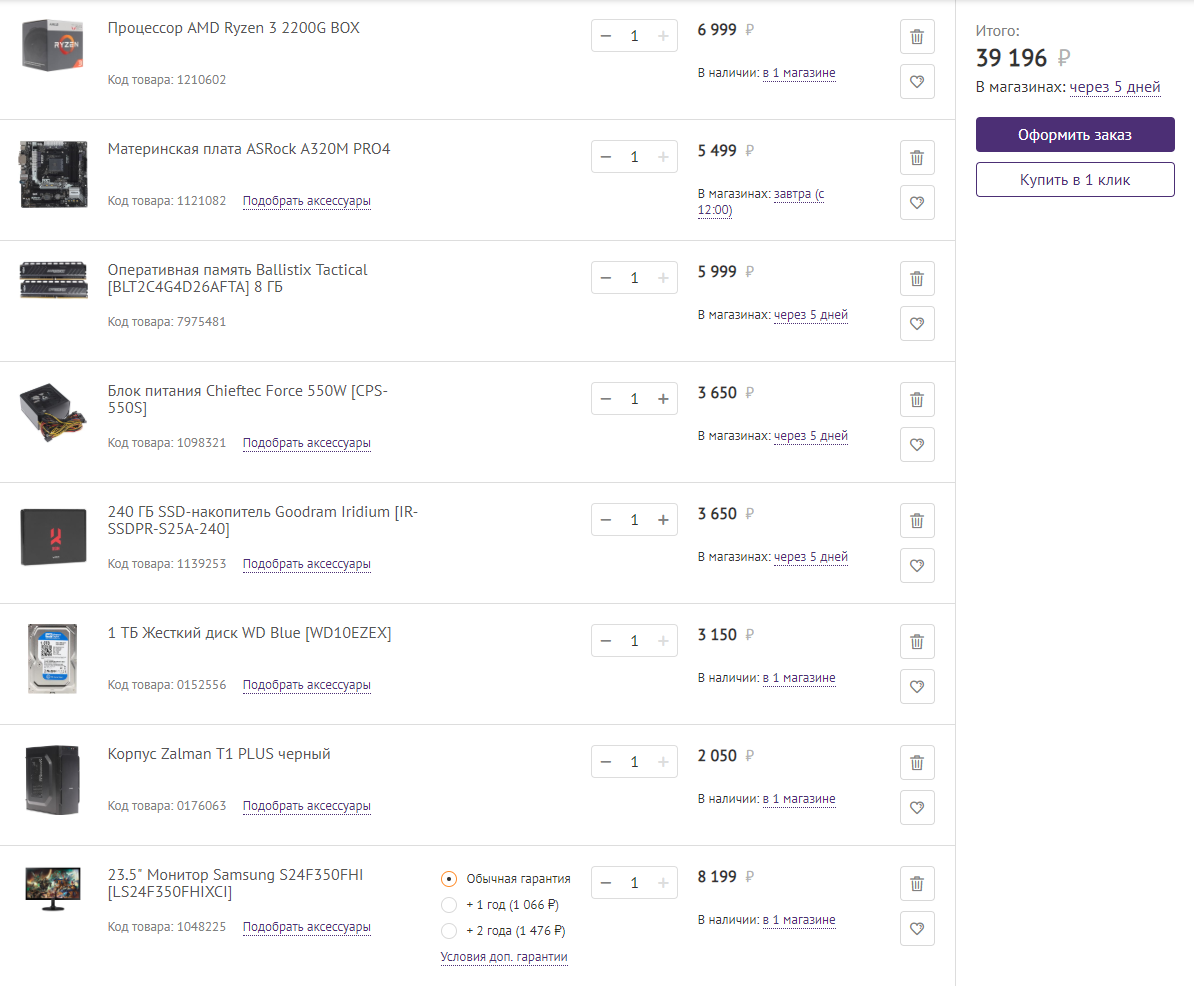This screenshot has width=1194, height=986.
Task: Choose +2 years warranty for 1 476 ₽
Action: pos(449,931)
